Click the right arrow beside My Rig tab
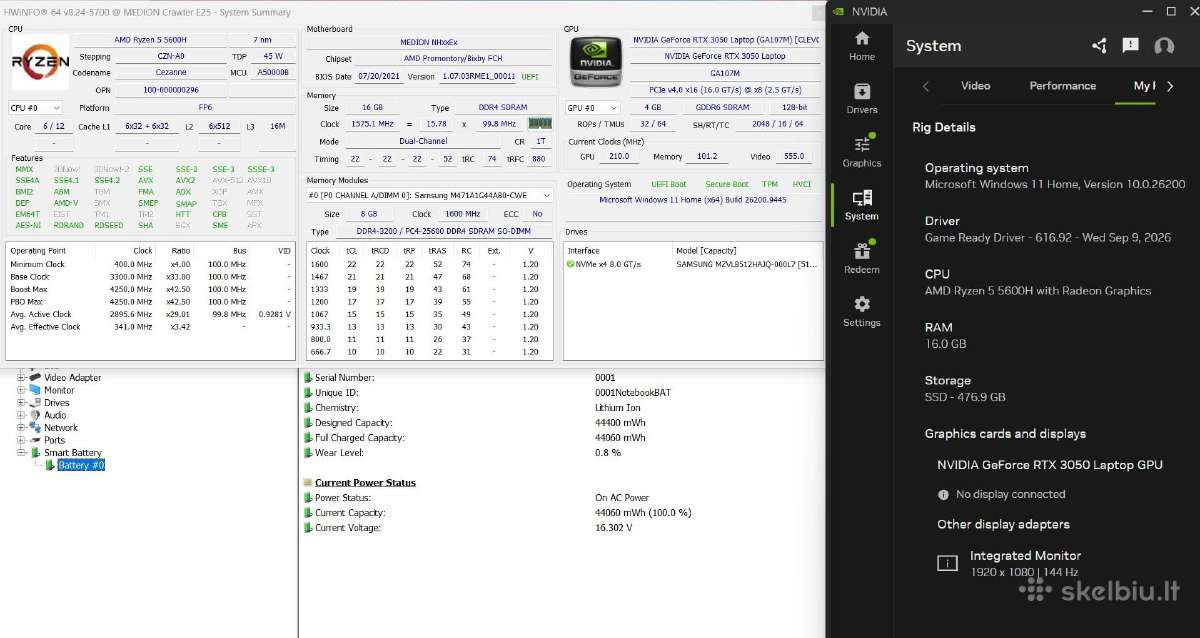Image resolution: width=1200 pixels, height=638 pixels. [x=1170, y=86]
